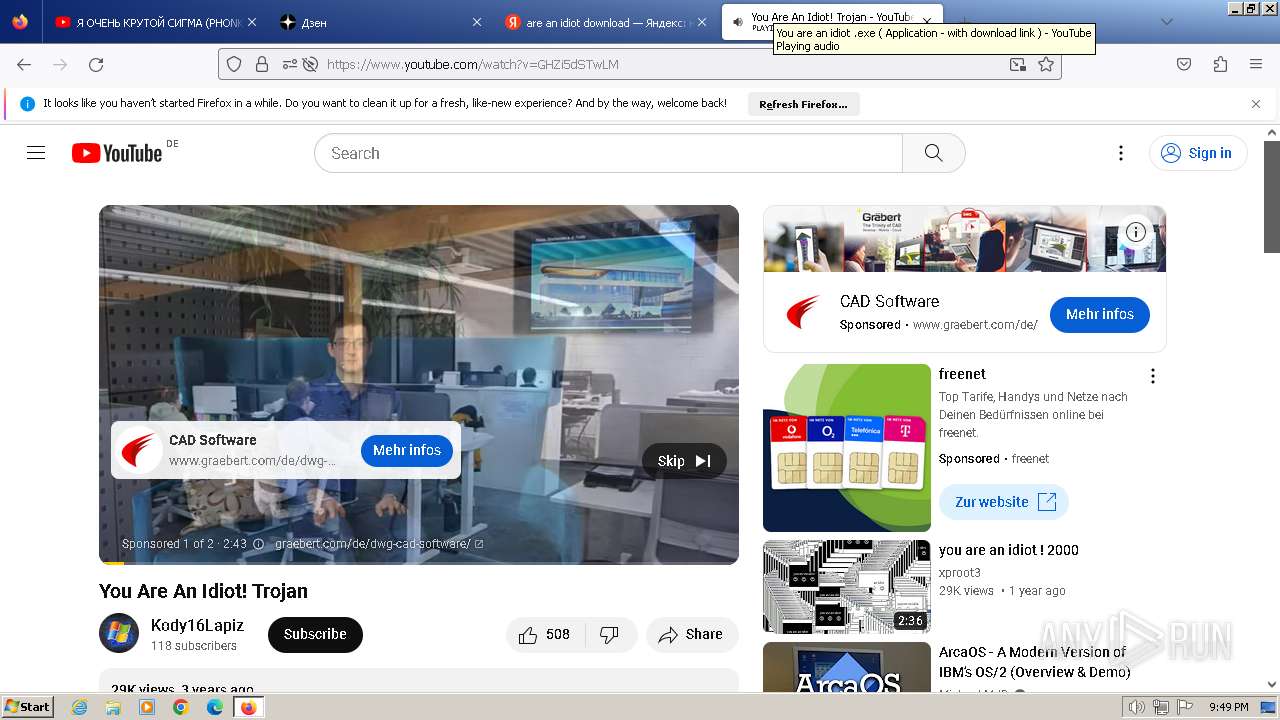Go to YouTube home via logo
Viewport: 1280px width, 720px height.
(117, 153)
